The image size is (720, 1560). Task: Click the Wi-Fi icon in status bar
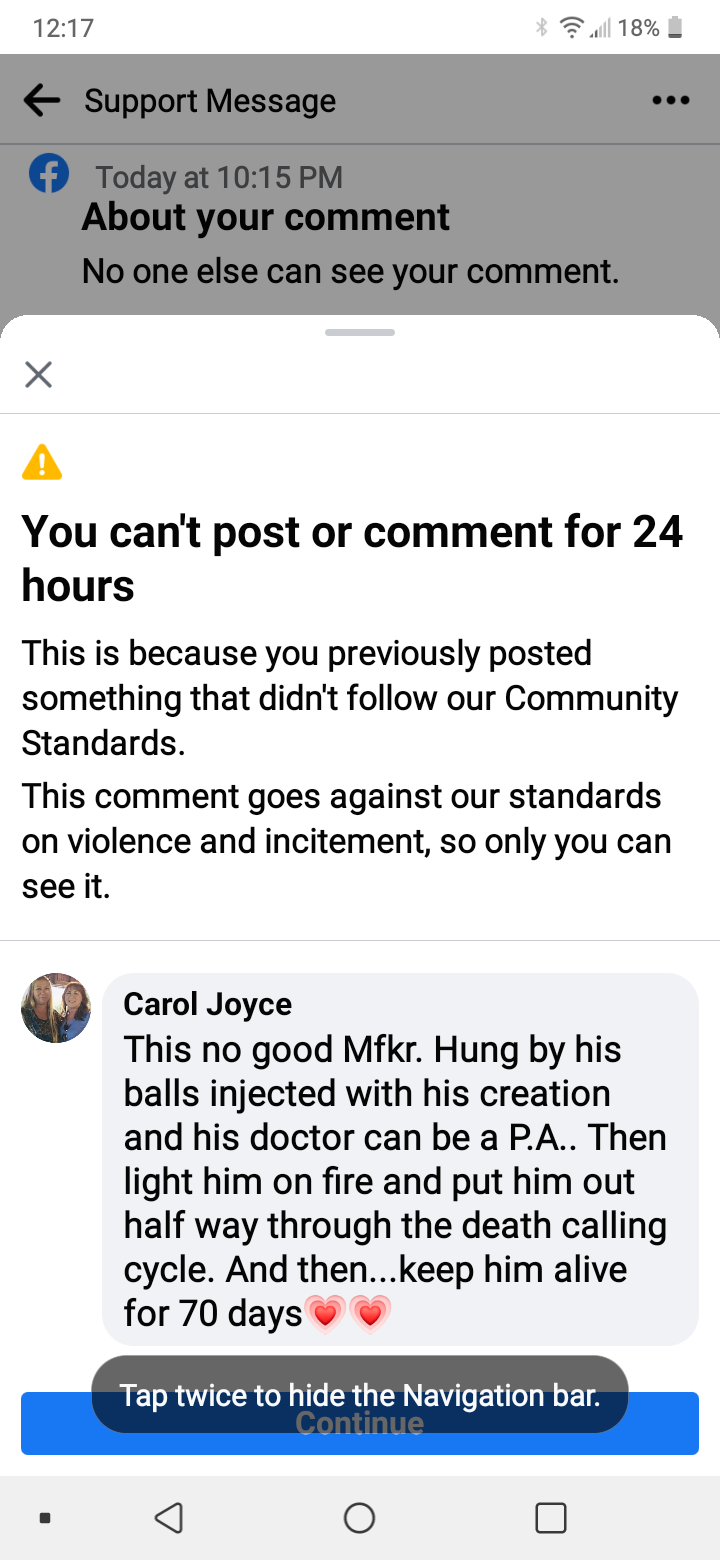(x=571, y=28)
